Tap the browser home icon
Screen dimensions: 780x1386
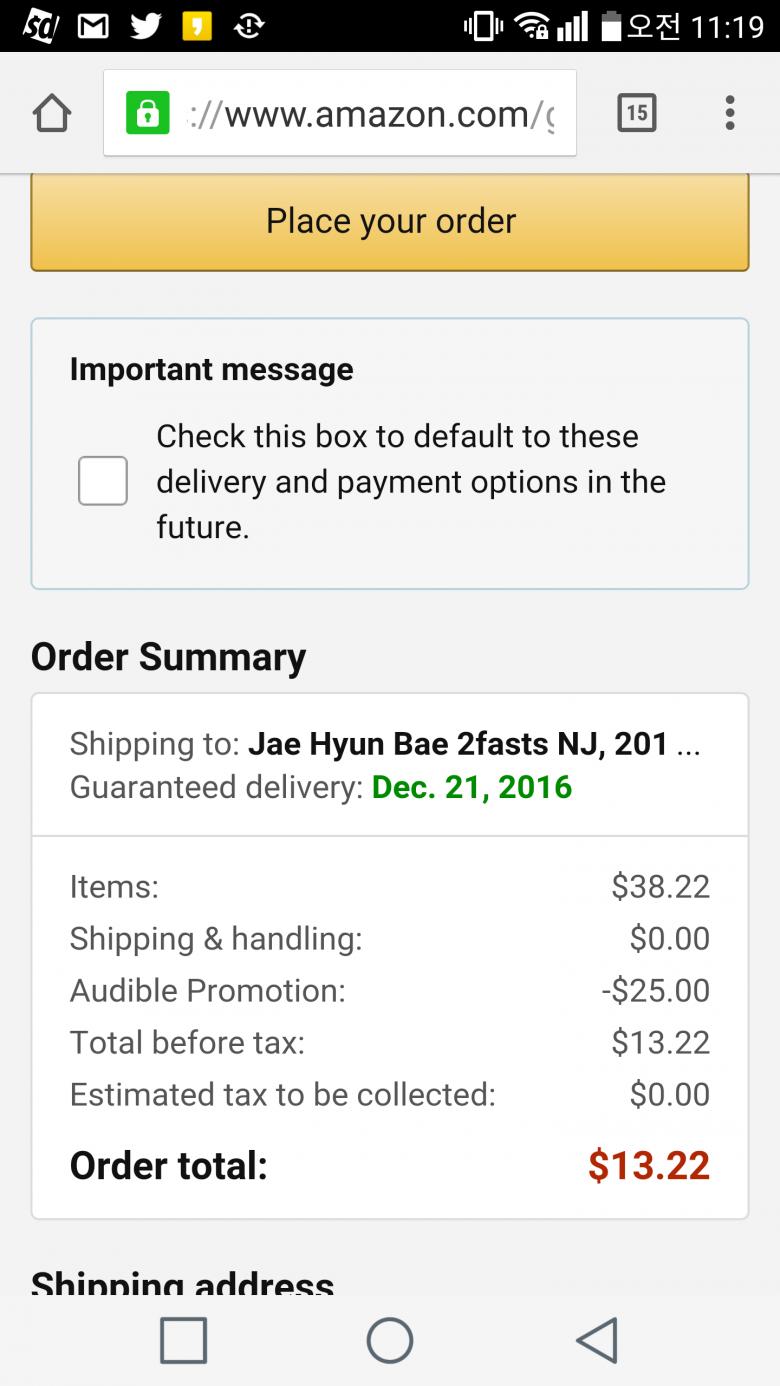click(x=52, y=114)
